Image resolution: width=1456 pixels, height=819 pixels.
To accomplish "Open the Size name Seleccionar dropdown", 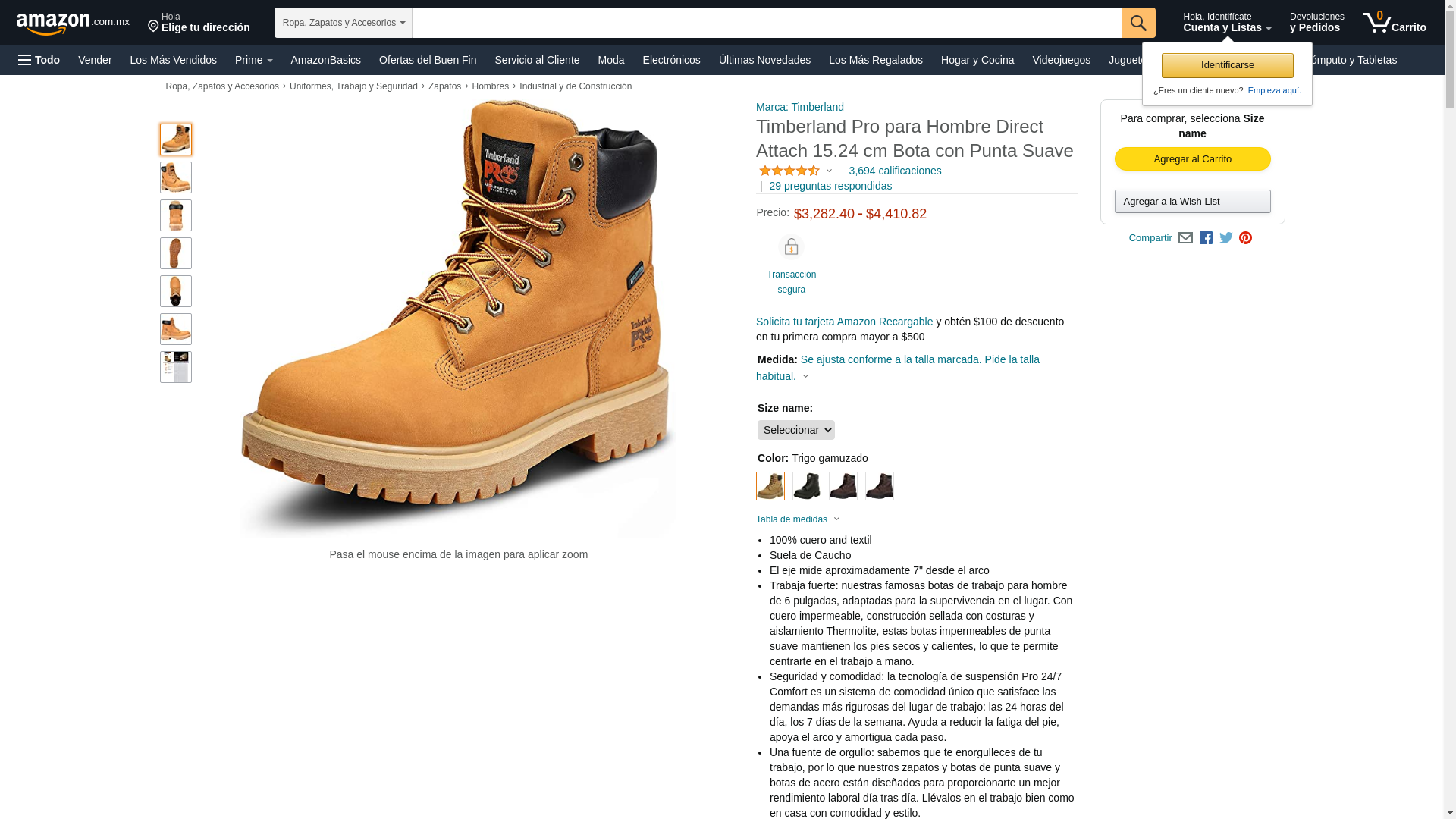I will 795,430.
